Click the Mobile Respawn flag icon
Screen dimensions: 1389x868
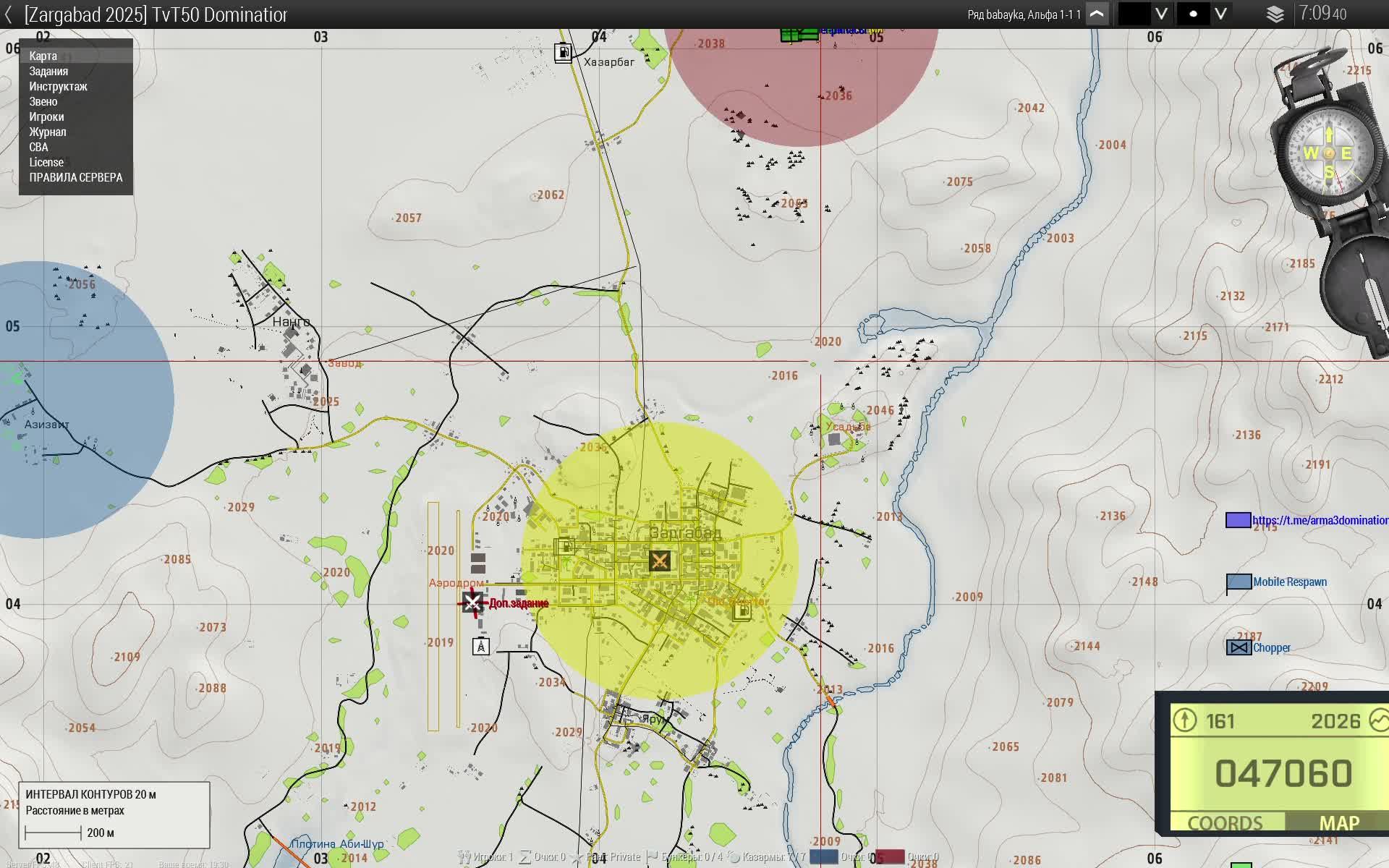(1239, 582)
